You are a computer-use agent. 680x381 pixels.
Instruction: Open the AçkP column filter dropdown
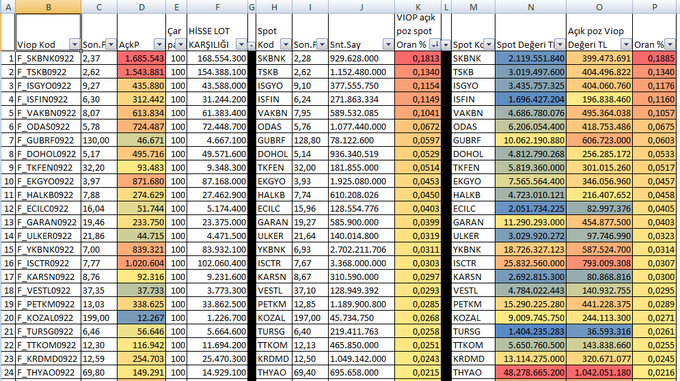159,45
